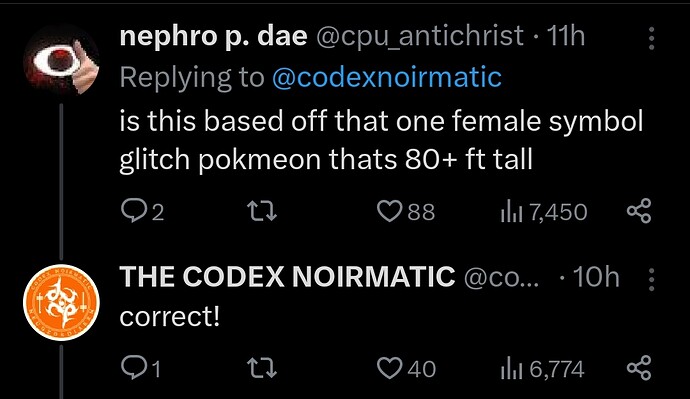Retweet the 'correct!' reply
Viewport: 690px width, 399px height.
tap(261, 369)
